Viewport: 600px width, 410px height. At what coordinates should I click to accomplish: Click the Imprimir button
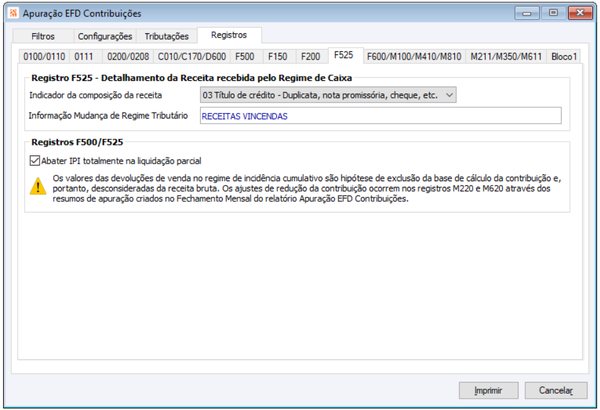click(489, 390)
